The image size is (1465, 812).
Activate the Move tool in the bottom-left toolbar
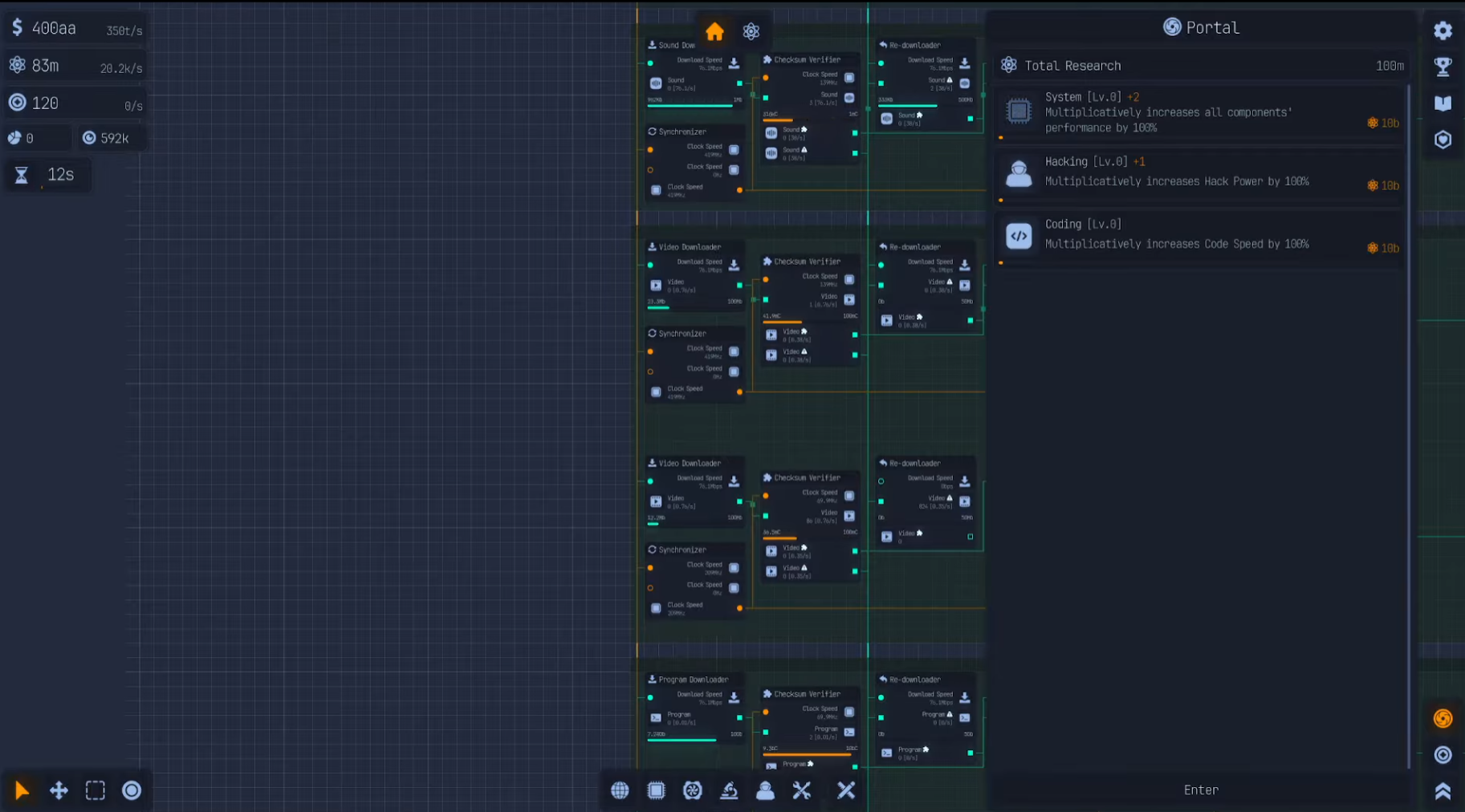[x=59, y=790]
